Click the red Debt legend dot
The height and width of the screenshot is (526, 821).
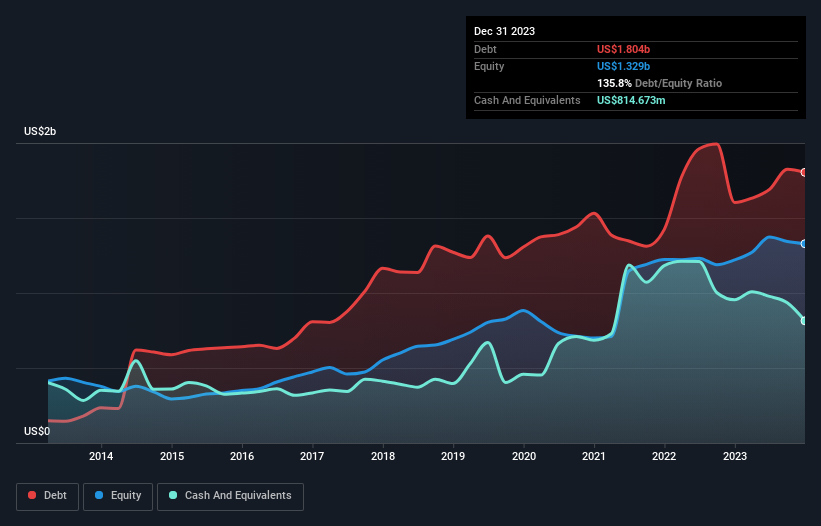pyautogui.click(x=32, y=495)
